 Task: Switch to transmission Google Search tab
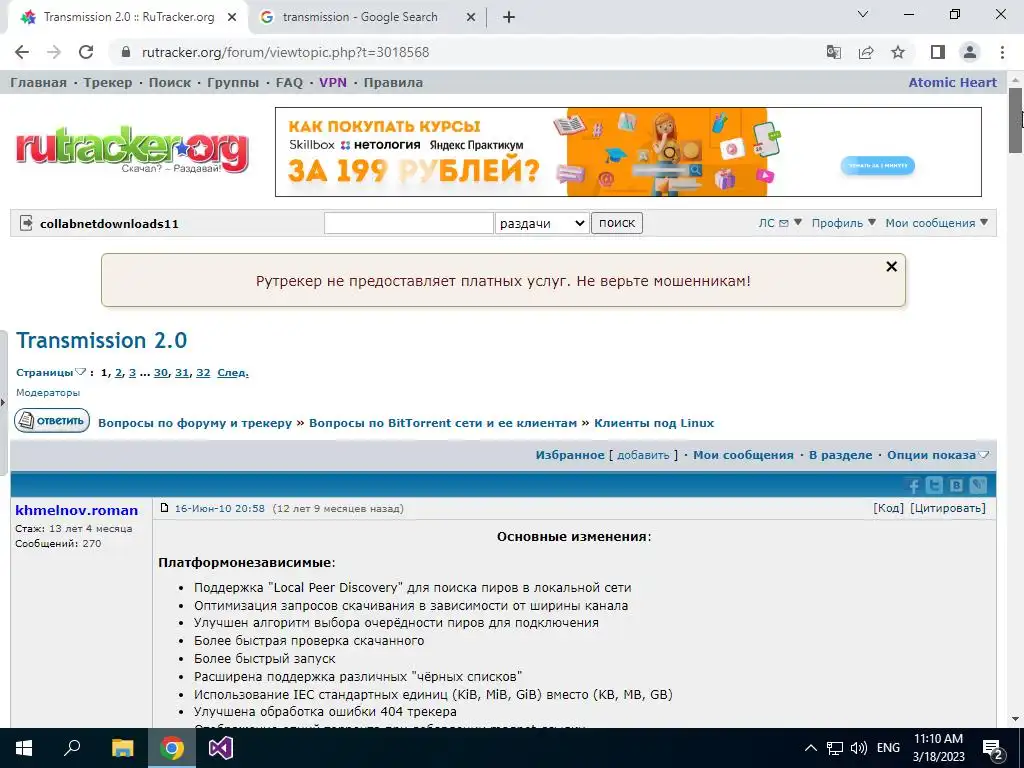[360, 17]
